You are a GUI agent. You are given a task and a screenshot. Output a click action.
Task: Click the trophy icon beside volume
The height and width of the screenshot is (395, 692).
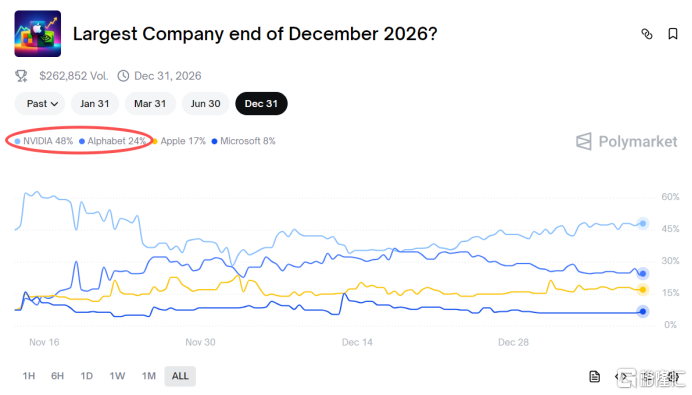[21, 76]
